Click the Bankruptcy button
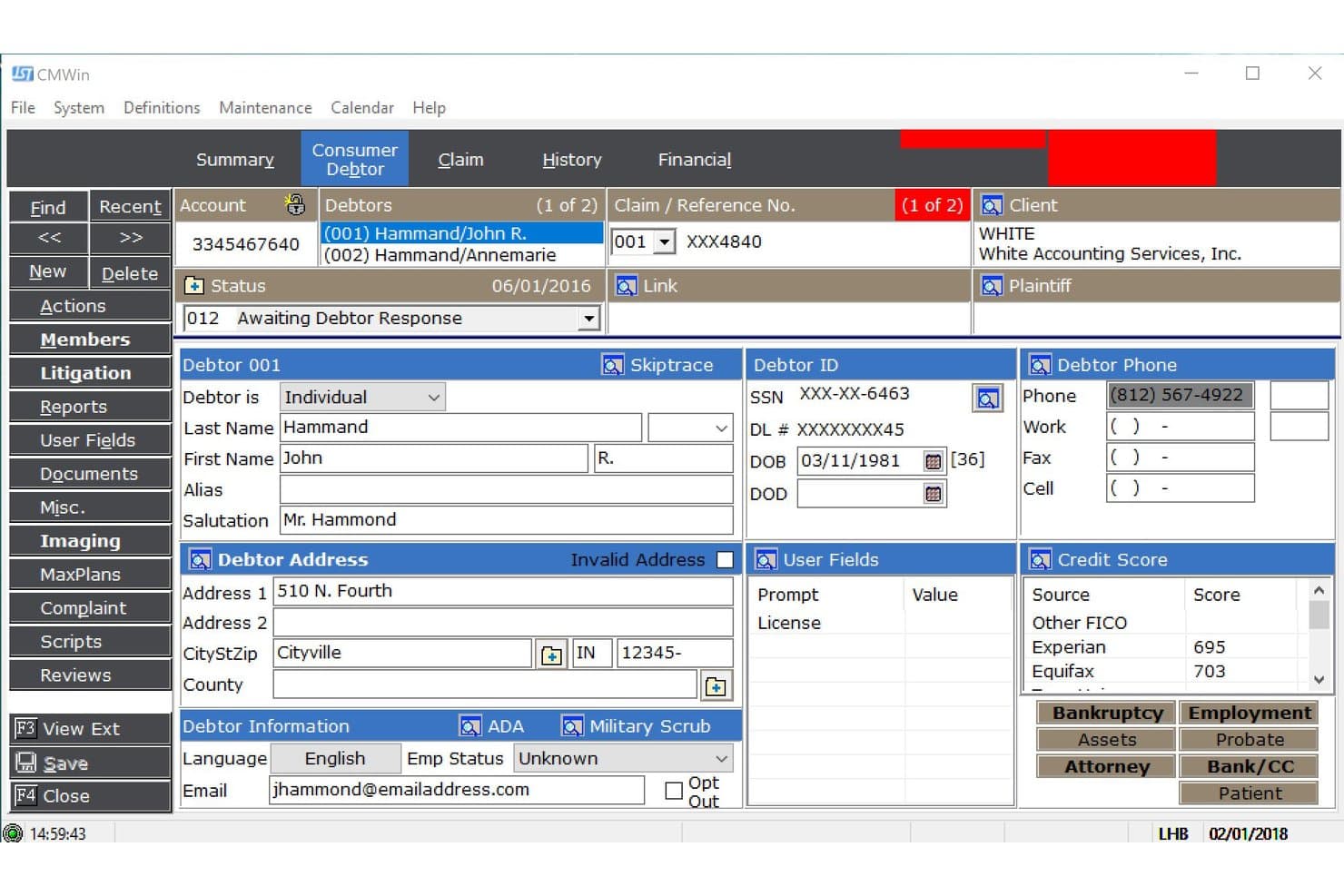 coord(1107,713)
